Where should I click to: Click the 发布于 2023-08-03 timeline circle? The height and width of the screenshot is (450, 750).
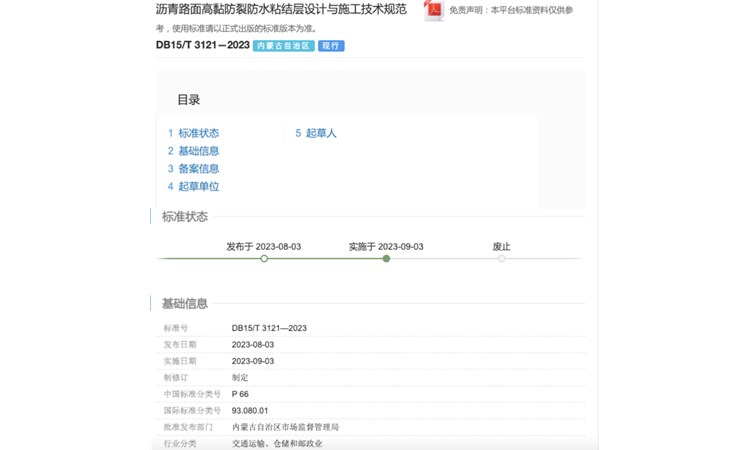264,259
